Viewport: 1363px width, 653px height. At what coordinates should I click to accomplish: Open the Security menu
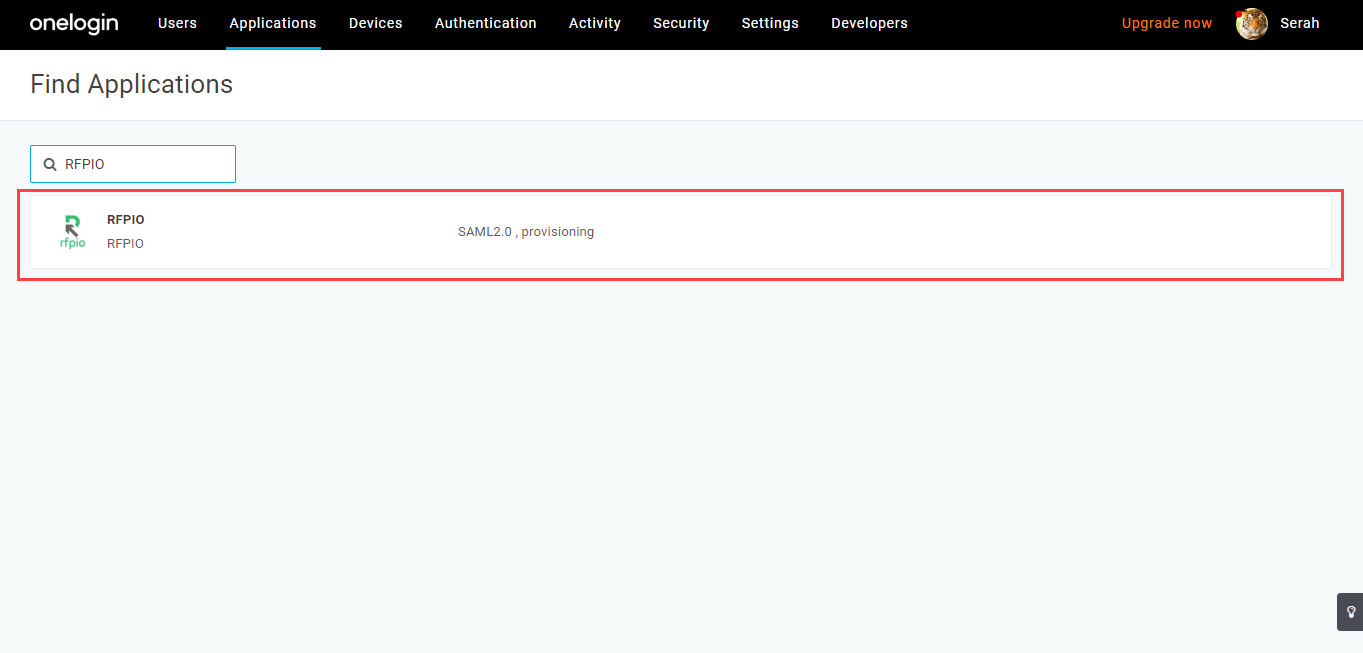681,23
